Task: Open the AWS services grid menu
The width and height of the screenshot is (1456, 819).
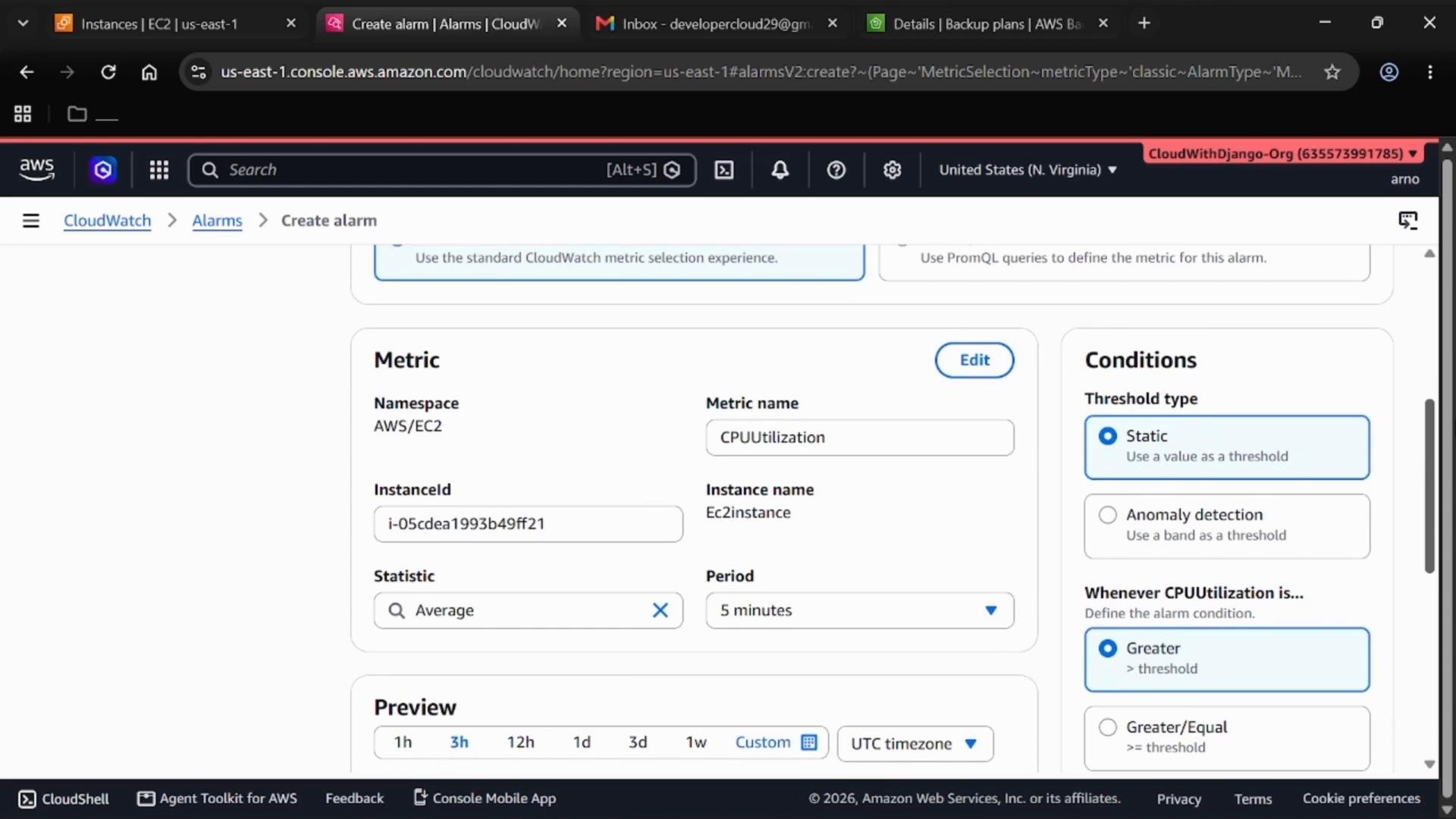Action: pos(158,170)
